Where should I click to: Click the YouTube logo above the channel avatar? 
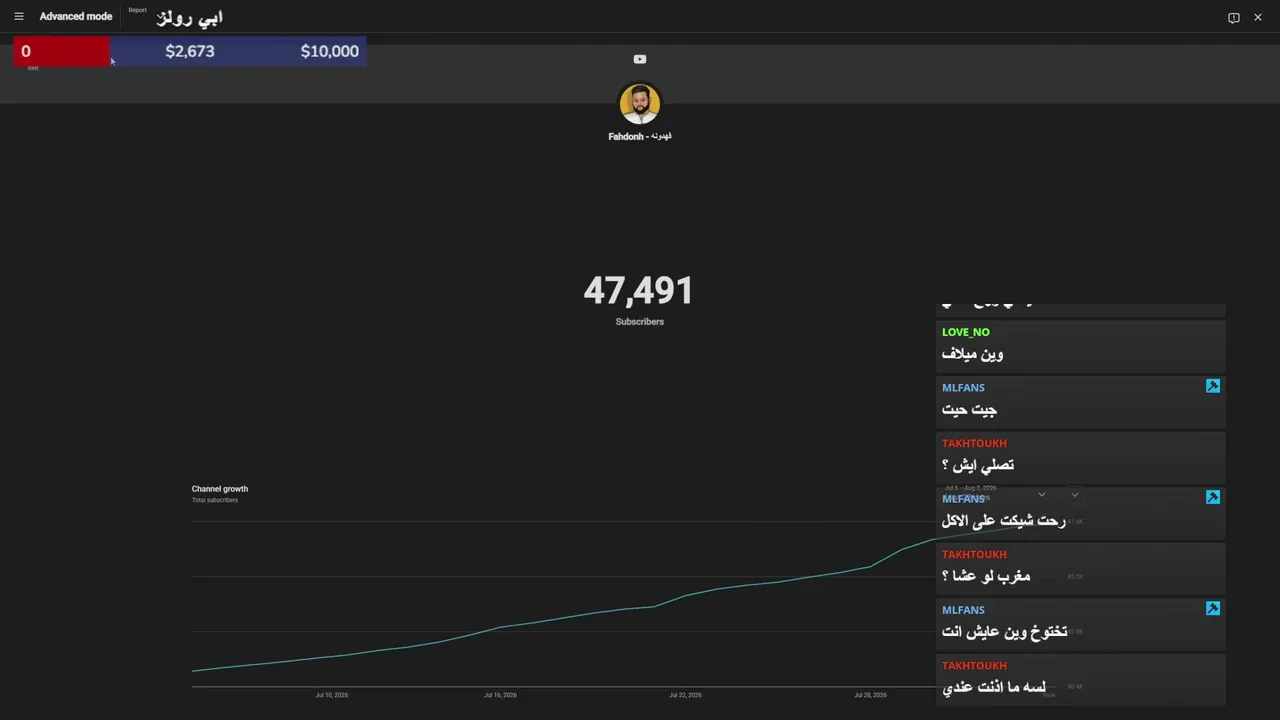tap(640, 59)
